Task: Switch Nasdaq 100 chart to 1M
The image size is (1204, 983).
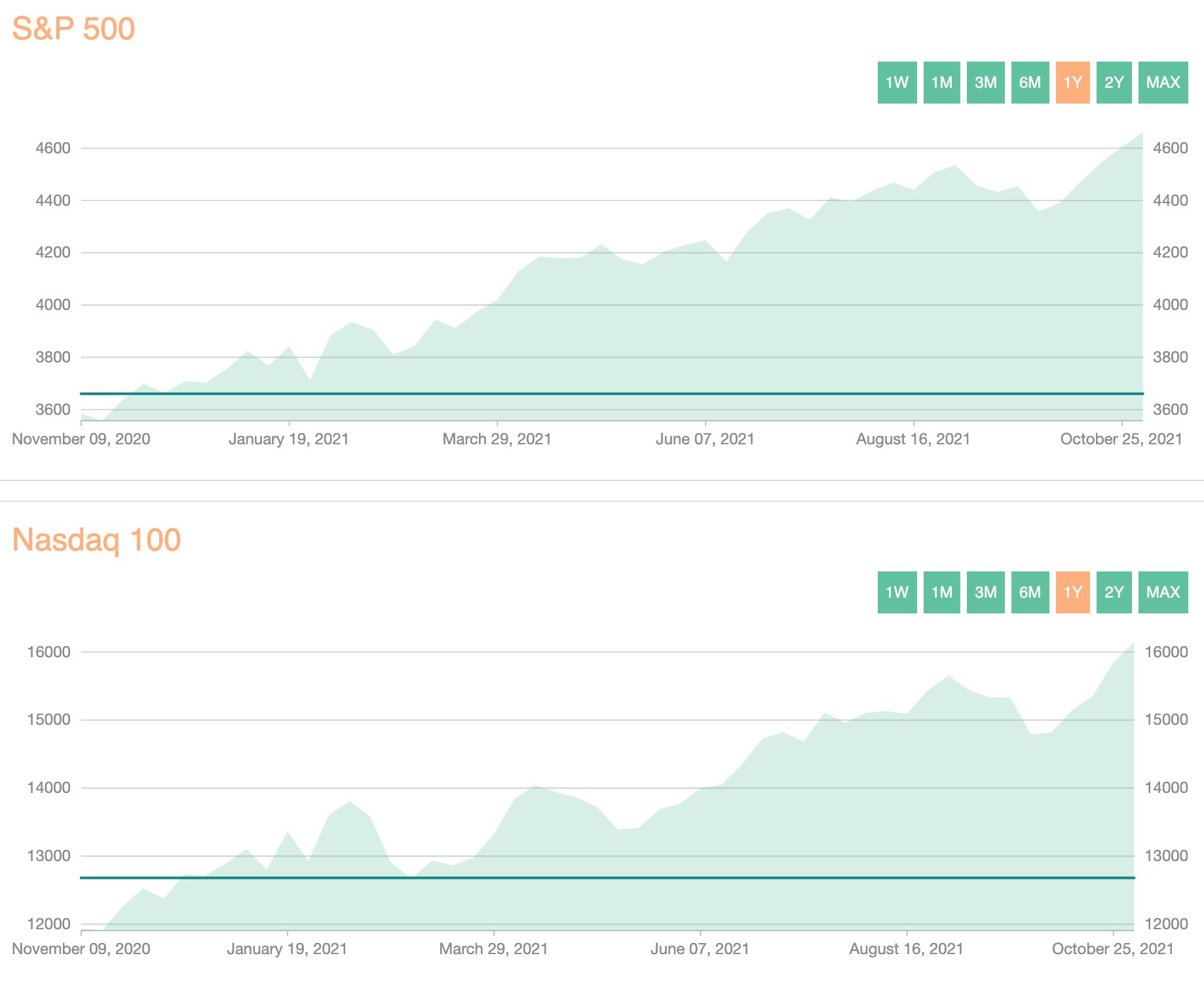Action: click(x=941, y=592)
